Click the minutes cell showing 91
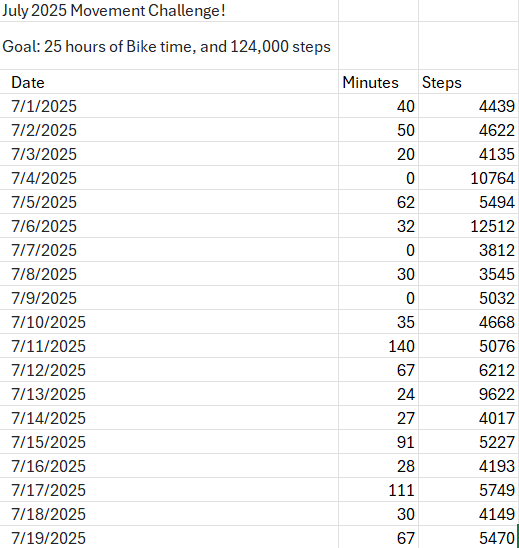 point(379,442)
